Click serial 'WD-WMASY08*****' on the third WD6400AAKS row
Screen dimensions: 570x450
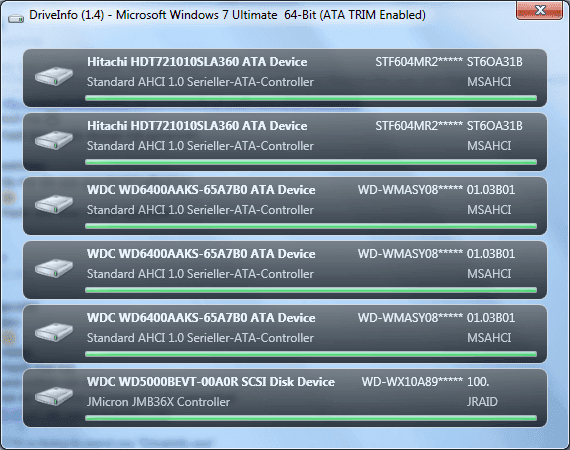[410, 318]
